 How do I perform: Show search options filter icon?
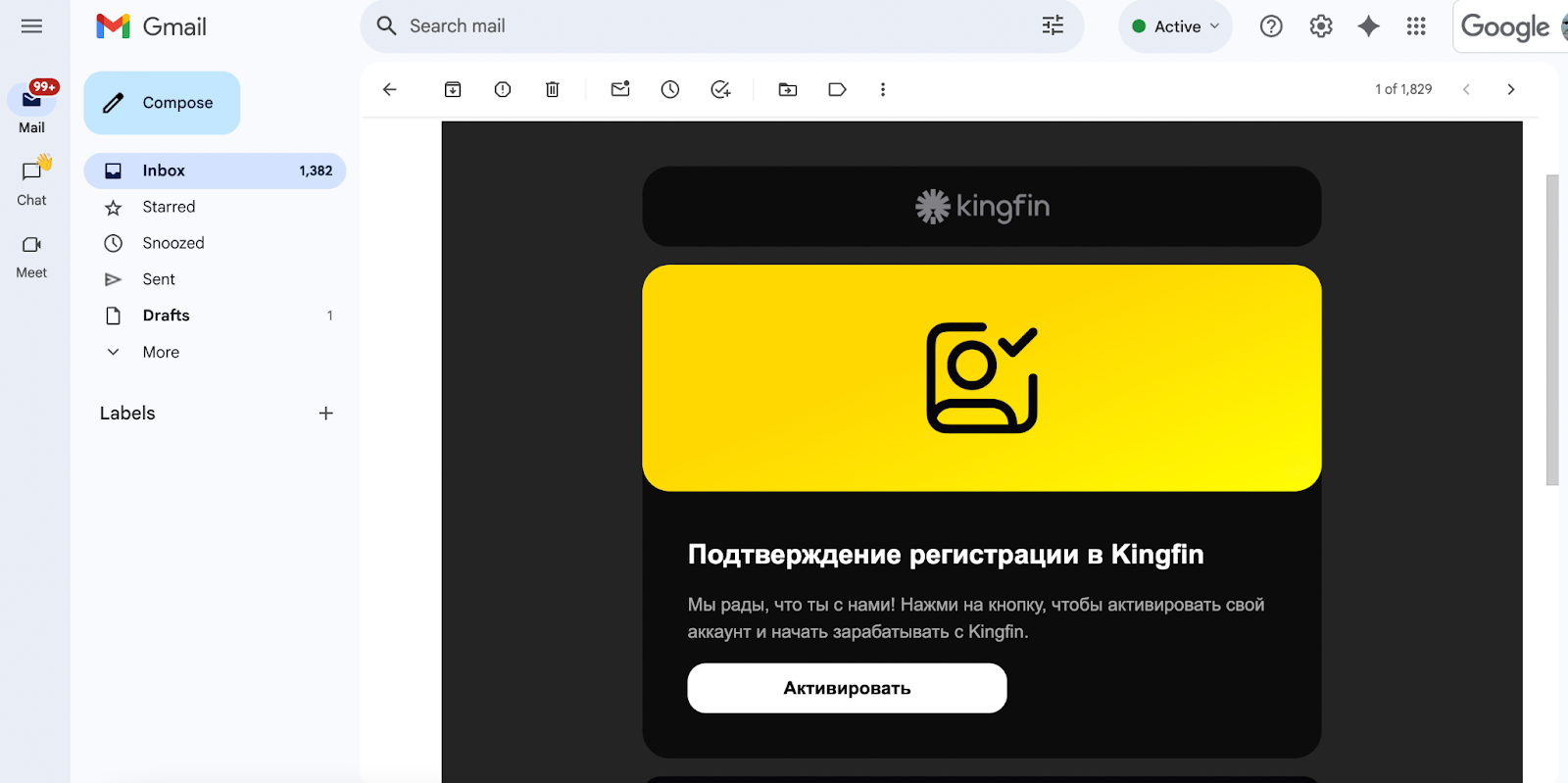click(x=1053, y=26)
